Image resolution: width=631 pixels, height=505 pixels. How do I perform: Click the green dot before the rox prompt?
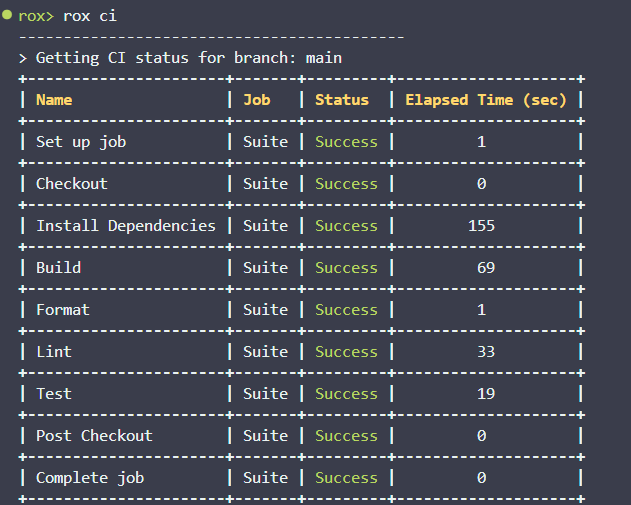(8, 16)
